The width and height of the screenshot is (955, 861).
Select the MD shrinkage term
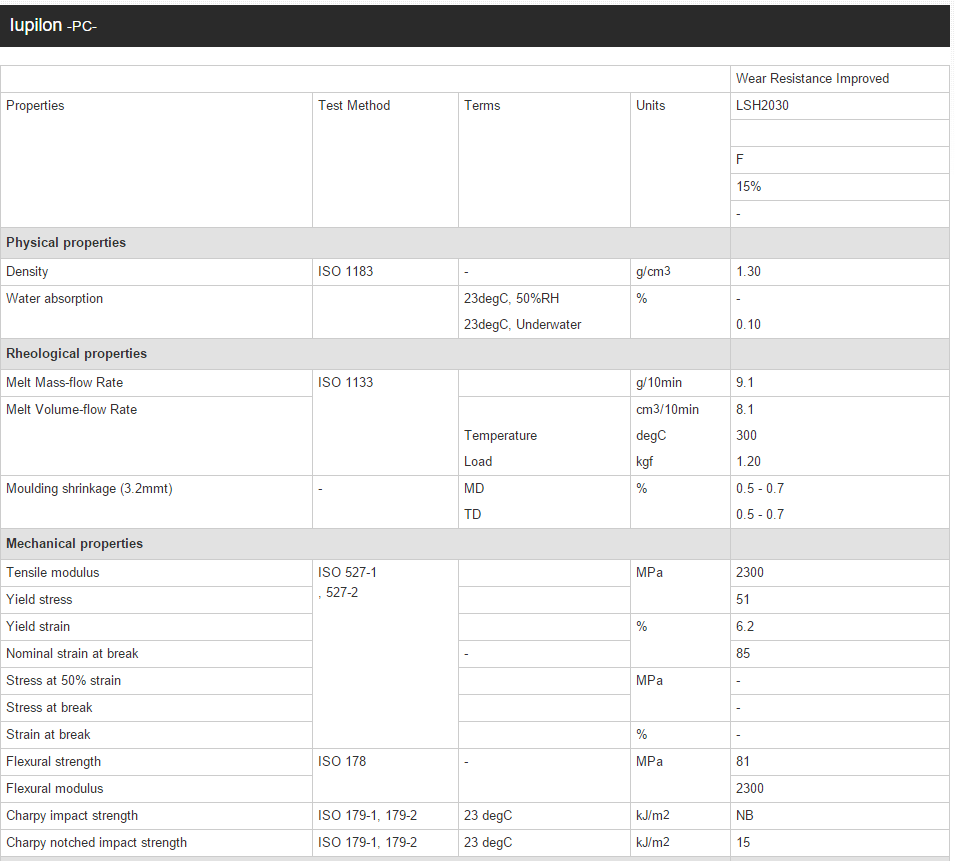point(474,488)
